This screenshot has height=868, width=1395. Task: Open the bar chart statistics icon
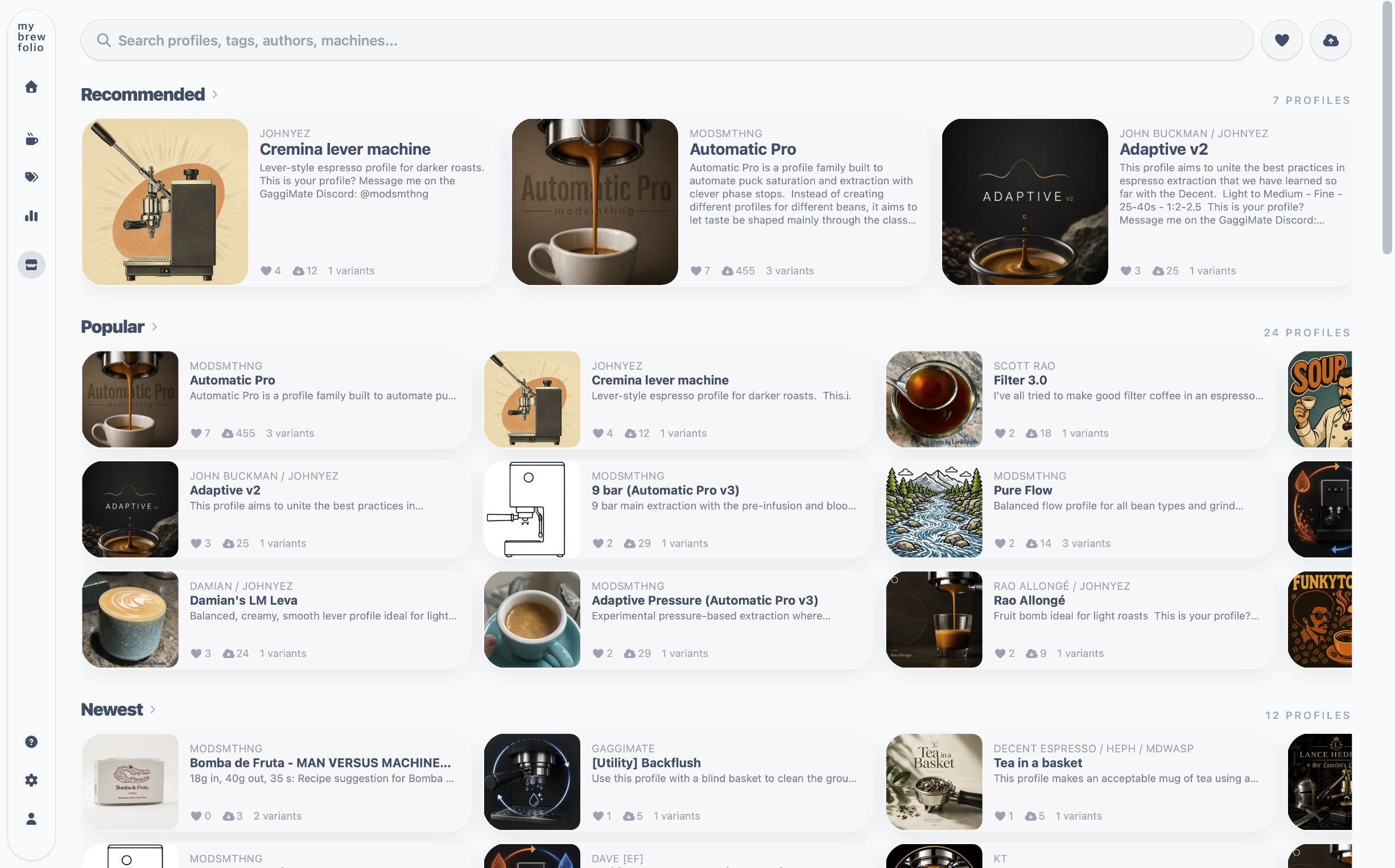point(31,216)
